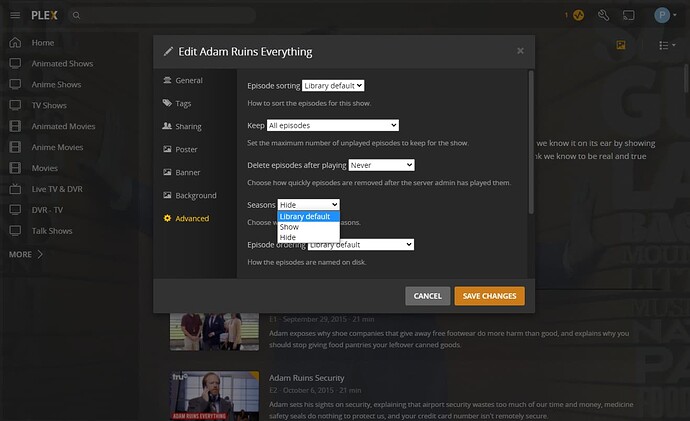Open the user account avatar

click(662, 15)
